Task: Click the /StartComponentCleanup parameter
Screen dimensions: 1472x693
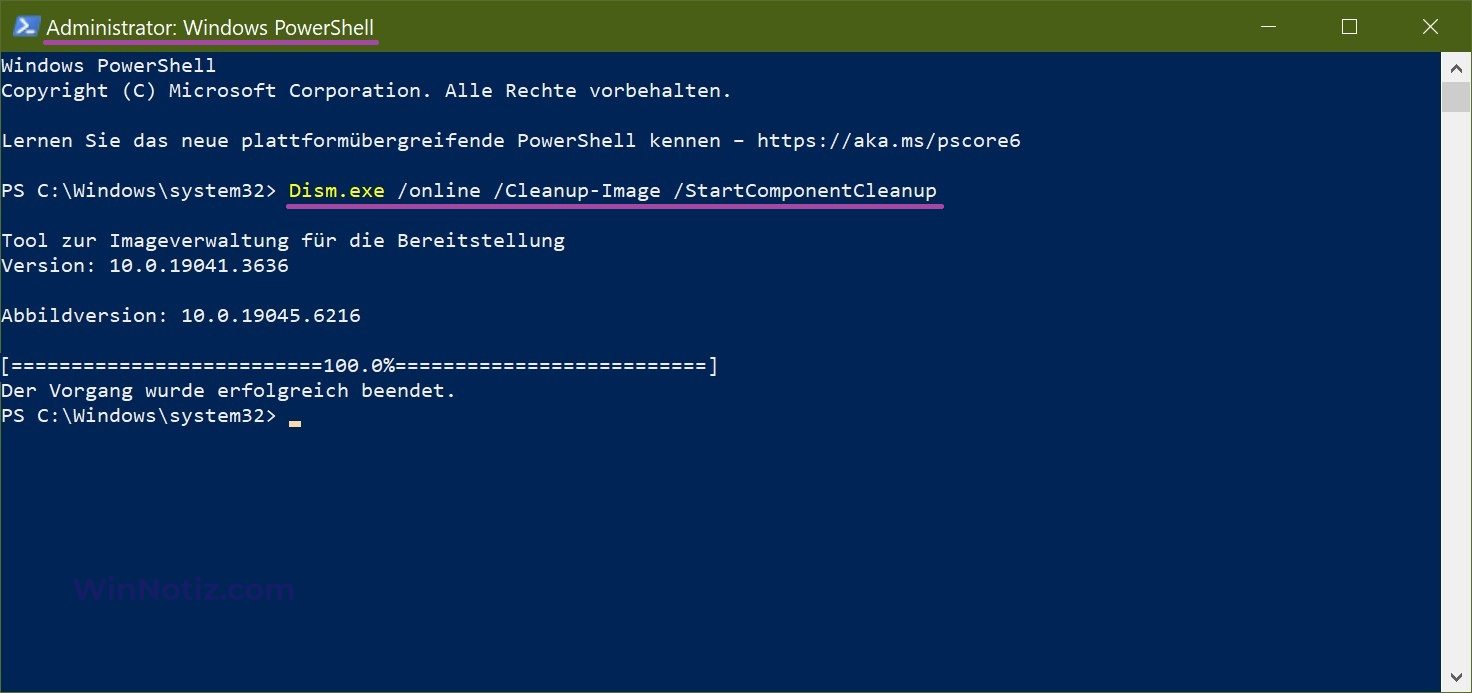Action: point(804,190)
